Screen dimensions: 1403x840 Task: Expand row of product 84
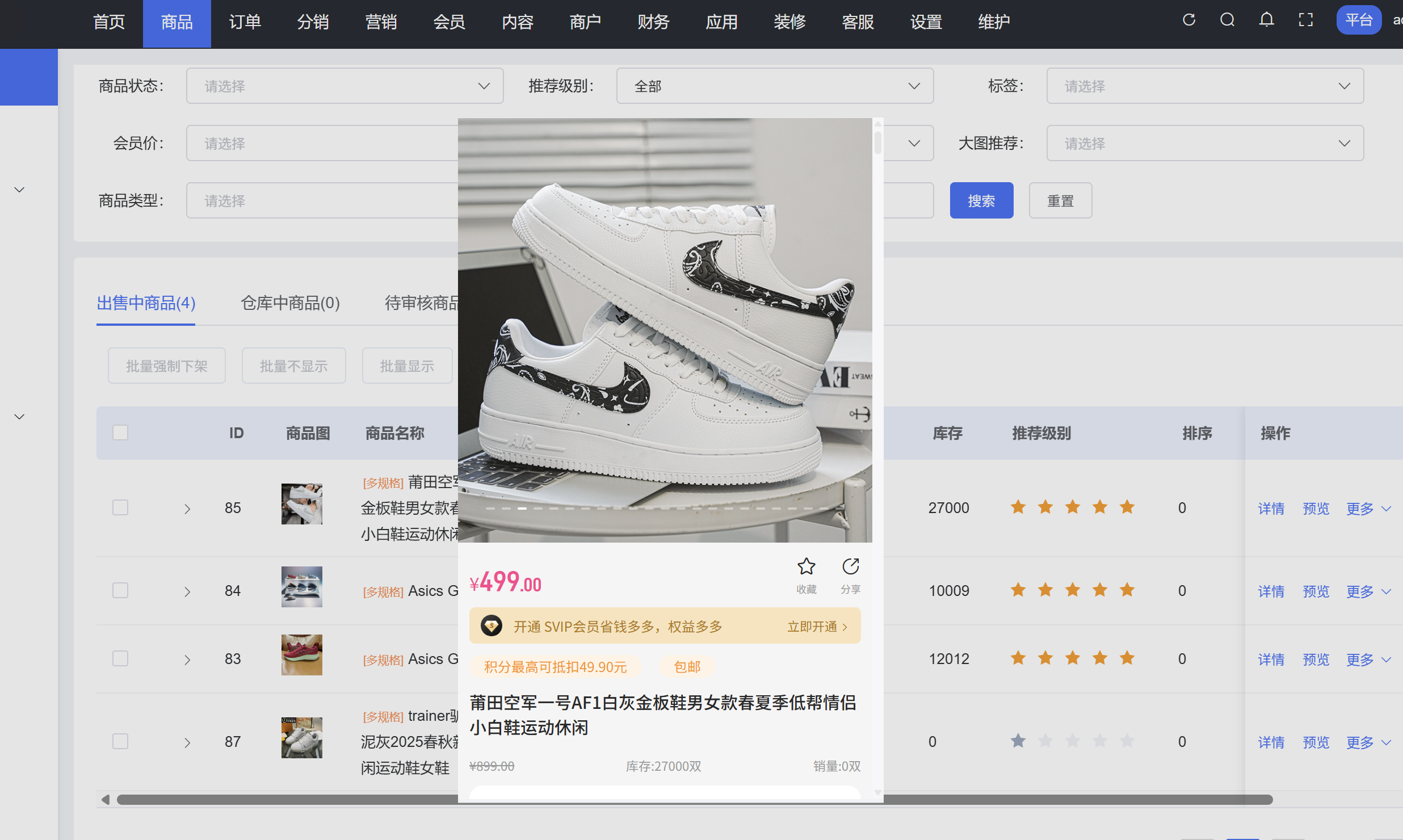(187, 591)
